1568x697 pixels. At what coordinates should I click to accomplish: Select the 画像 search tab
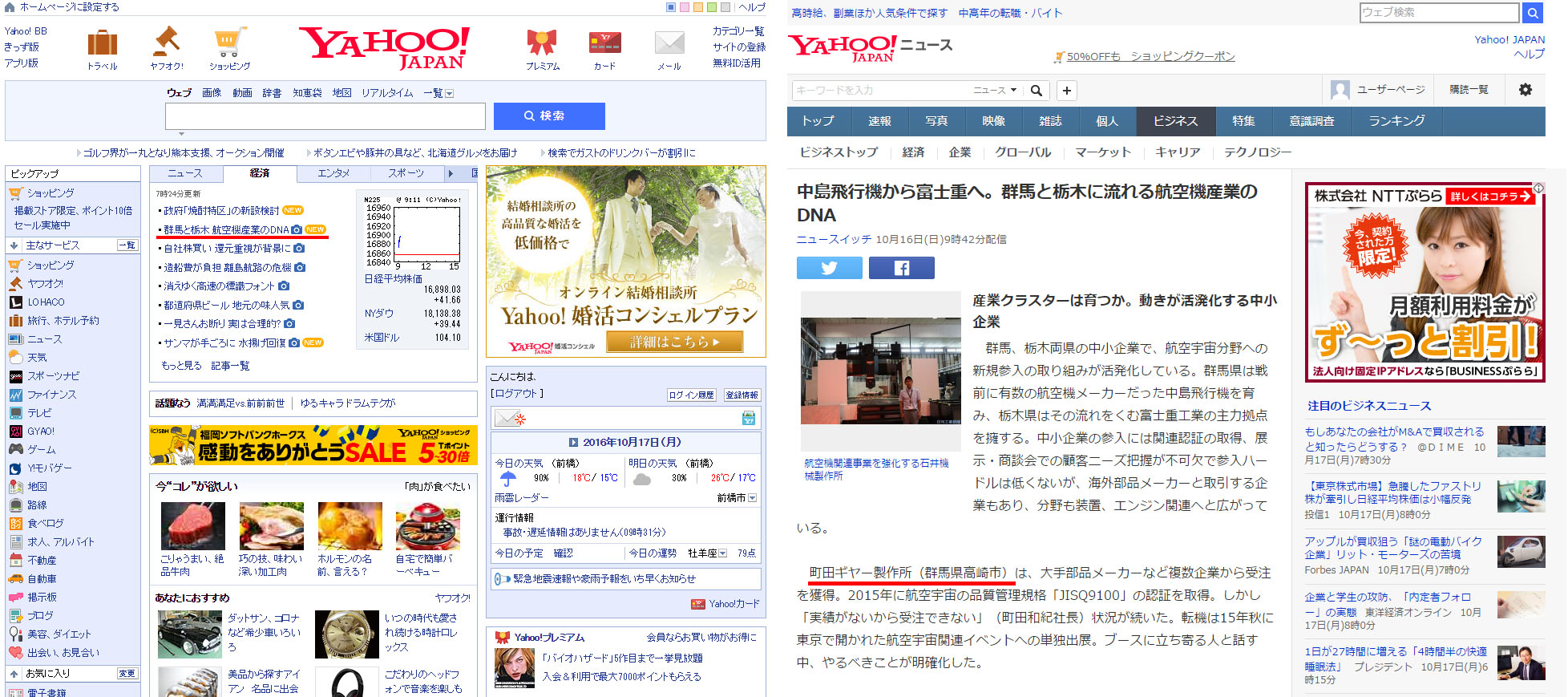pyautogui.click(x=212, y=93)
